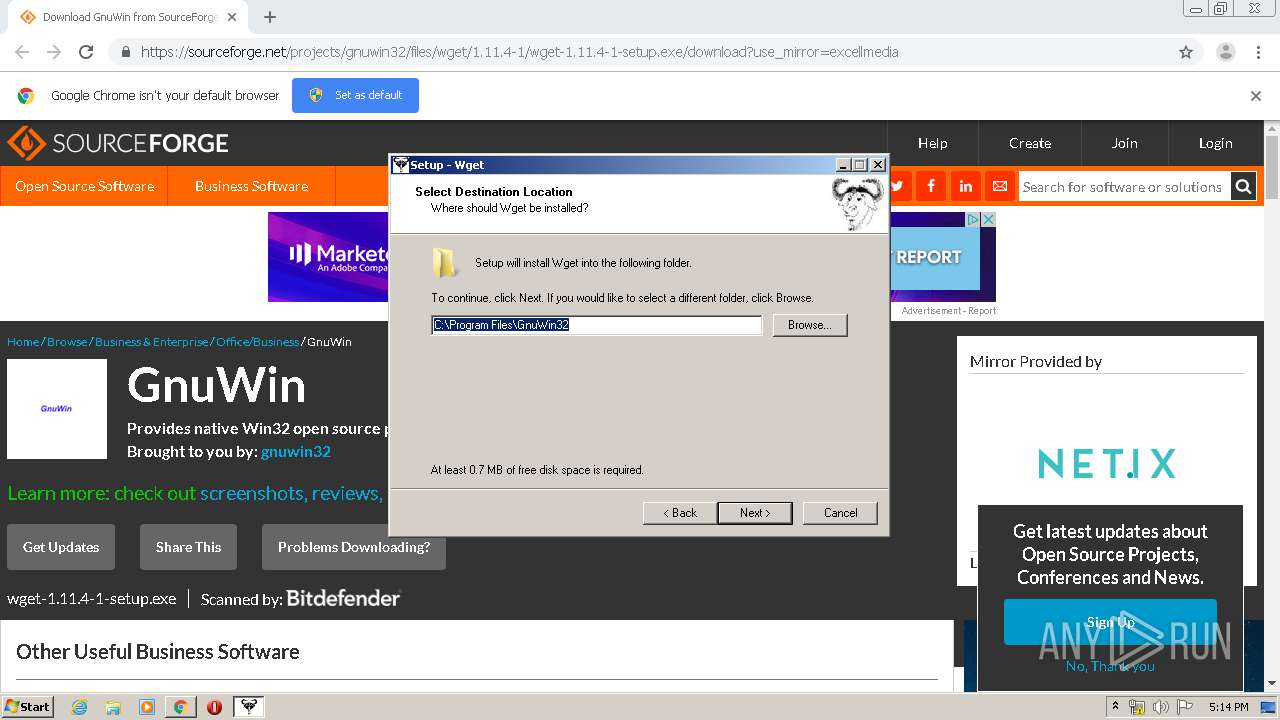Image resolution: width=1280 pixels, height=720 pixels.
Task: Go back in Chrome
Action: click(x=22, y=52)
